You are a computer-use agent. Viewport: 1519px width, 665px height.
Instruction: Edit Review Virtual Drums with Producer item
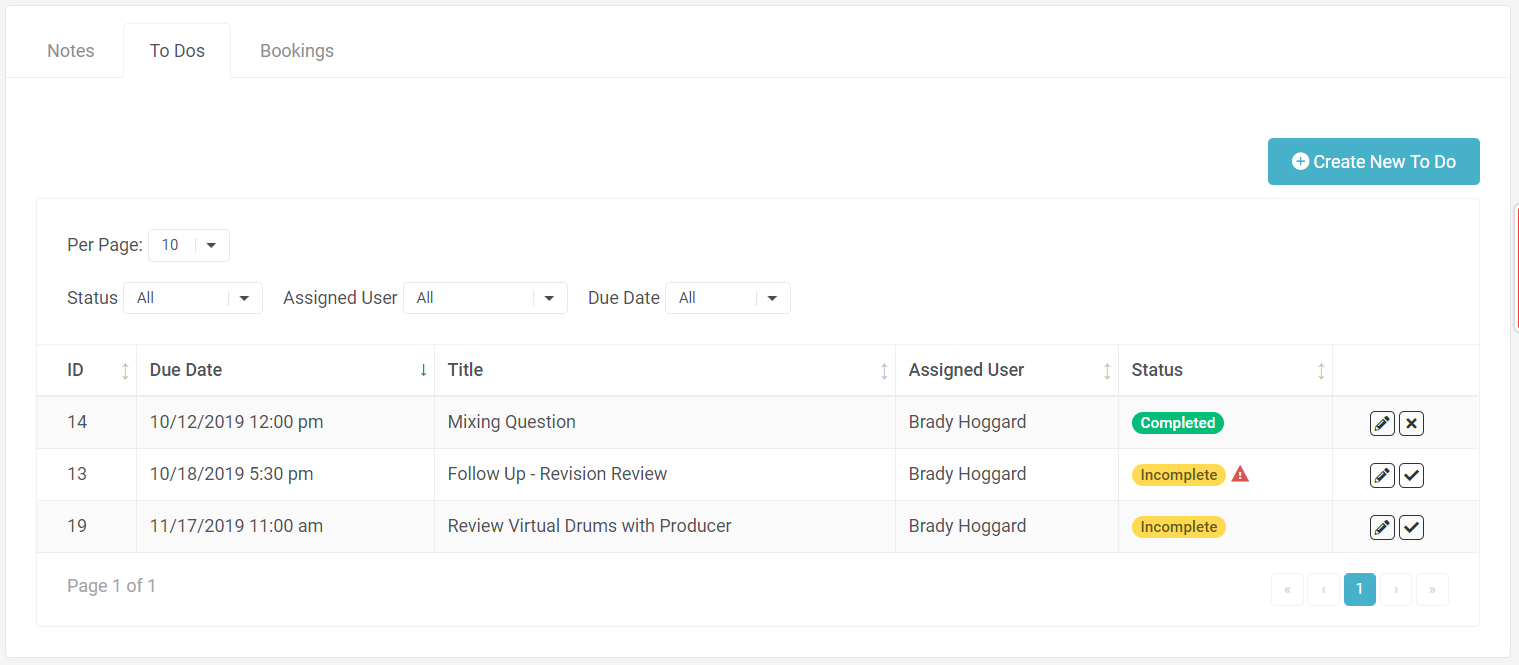point(1382,527)
